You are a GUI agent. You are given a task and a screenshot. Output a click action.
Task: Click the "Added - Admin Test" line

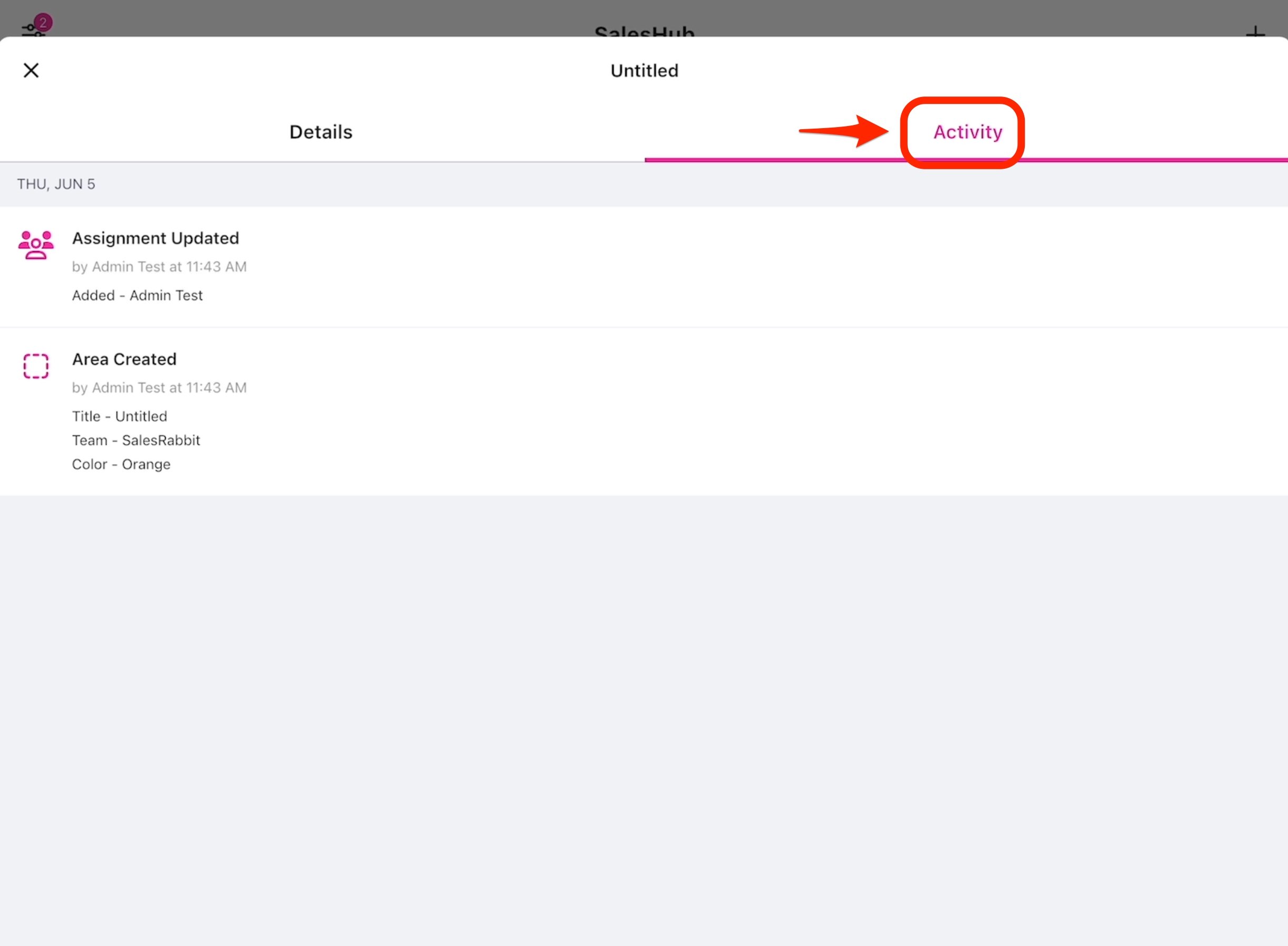tap(138, 295)
